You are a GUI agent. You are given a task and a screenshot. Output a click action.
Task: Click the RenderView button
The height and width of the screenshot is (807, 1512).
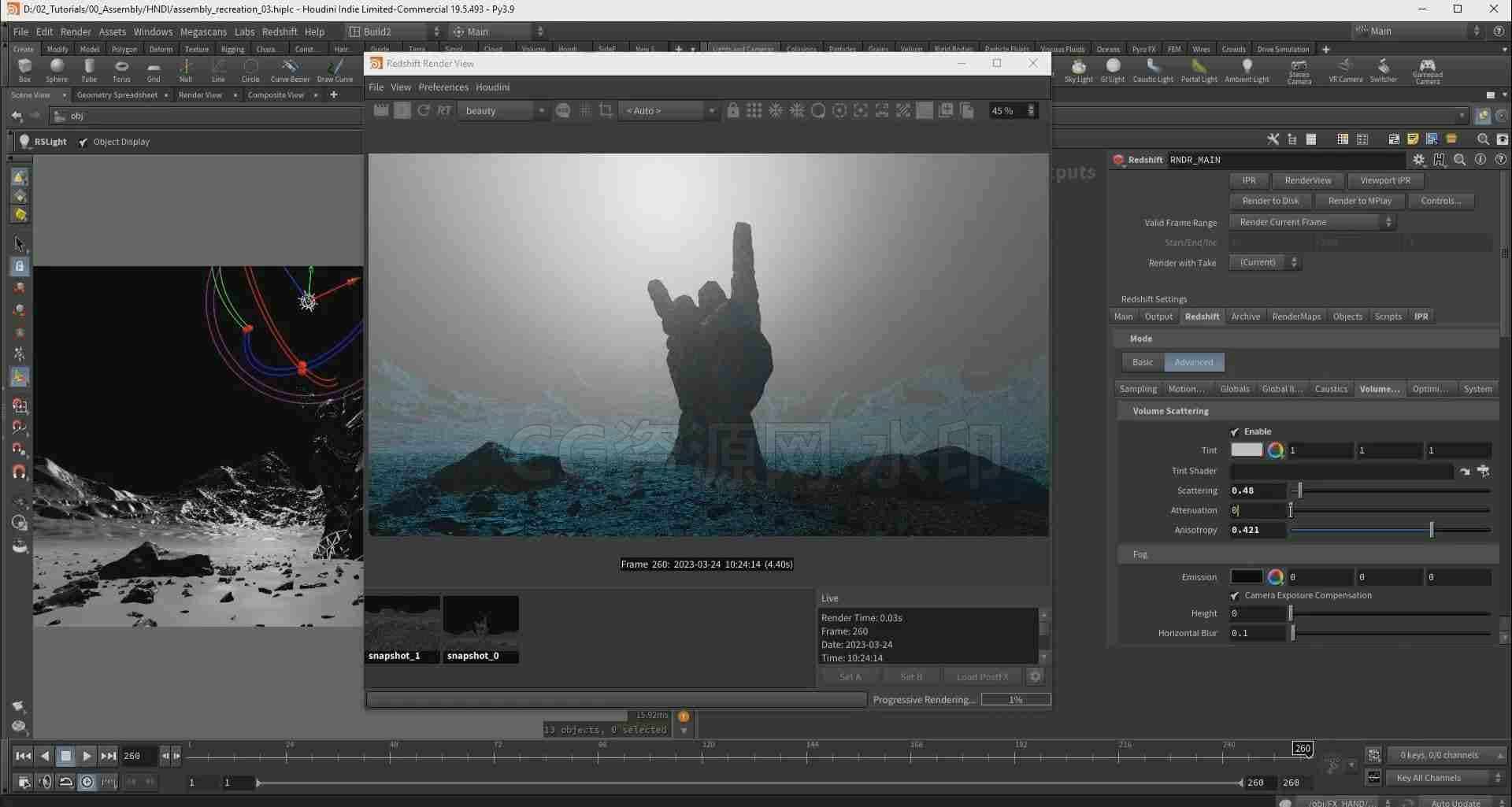(1308, 180)
